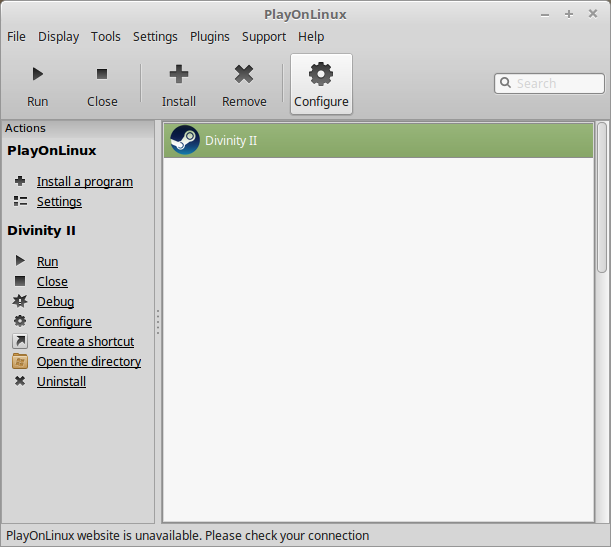Click the Run play icon in toolbar
The width and height of the screenshot is (611, 547).
[x=38, y=74]
